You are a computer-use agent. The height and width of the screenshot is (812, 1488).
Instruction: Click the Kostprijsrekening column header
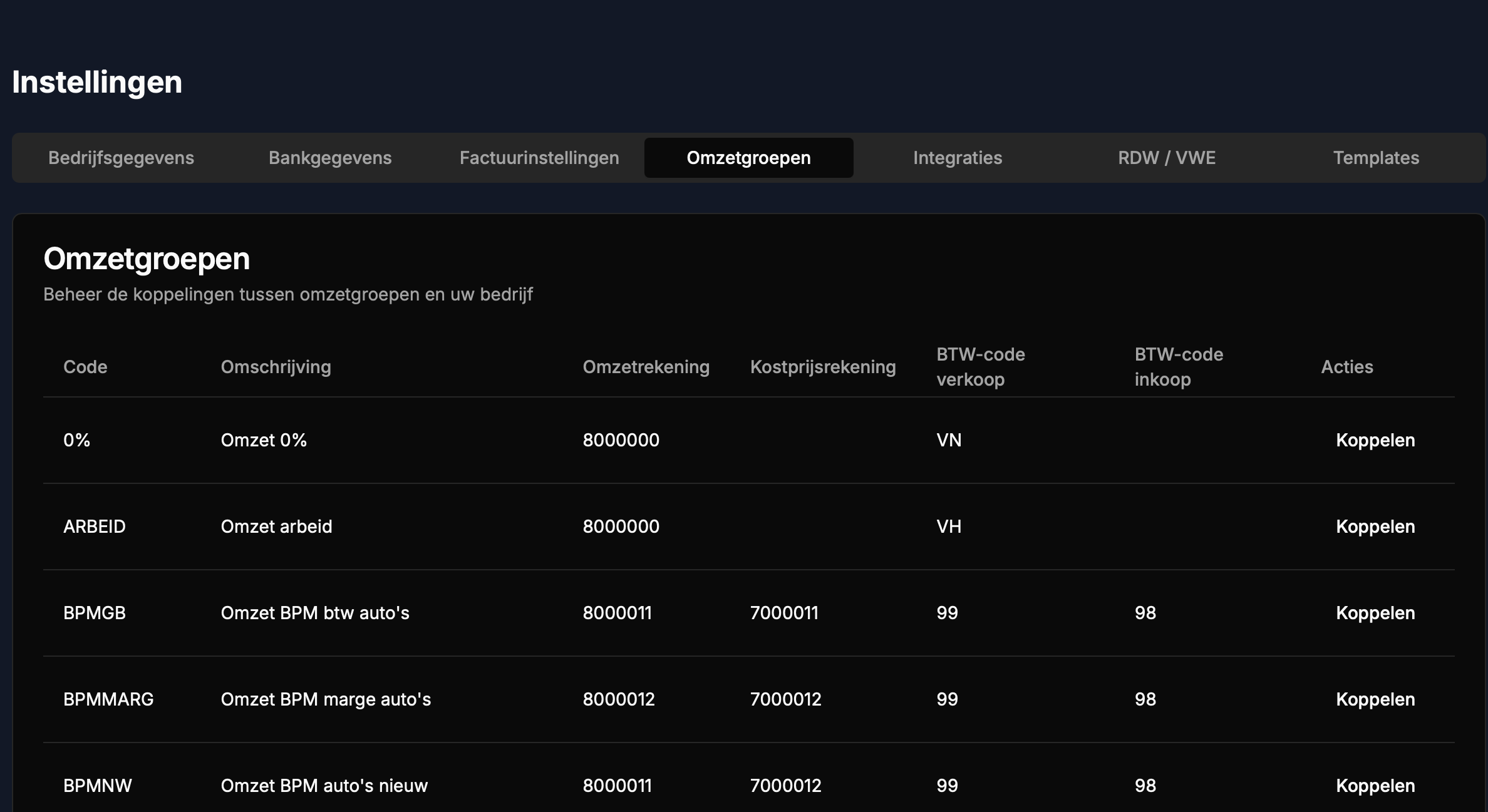(x=824, y=367)
